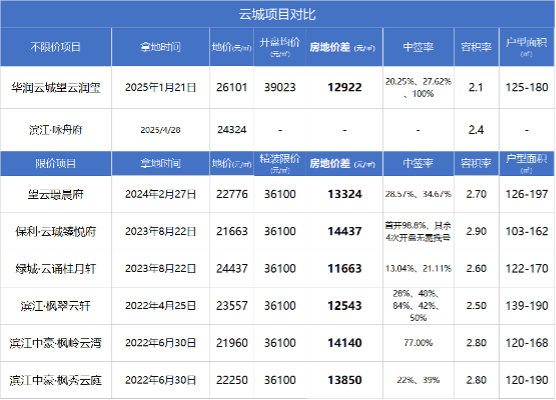This screenshot has width=556, height=400.
Task: Select lottery rate 13.04%、21.11%
Action: coord(418,268)
